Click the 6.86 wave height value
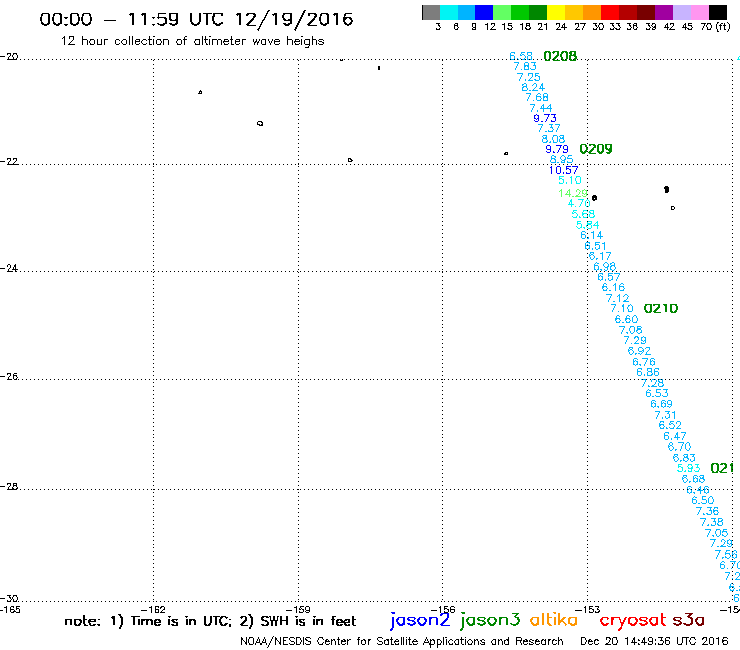Image resolution: width=740 pixels, height=650 pixels. coord(648,372)
